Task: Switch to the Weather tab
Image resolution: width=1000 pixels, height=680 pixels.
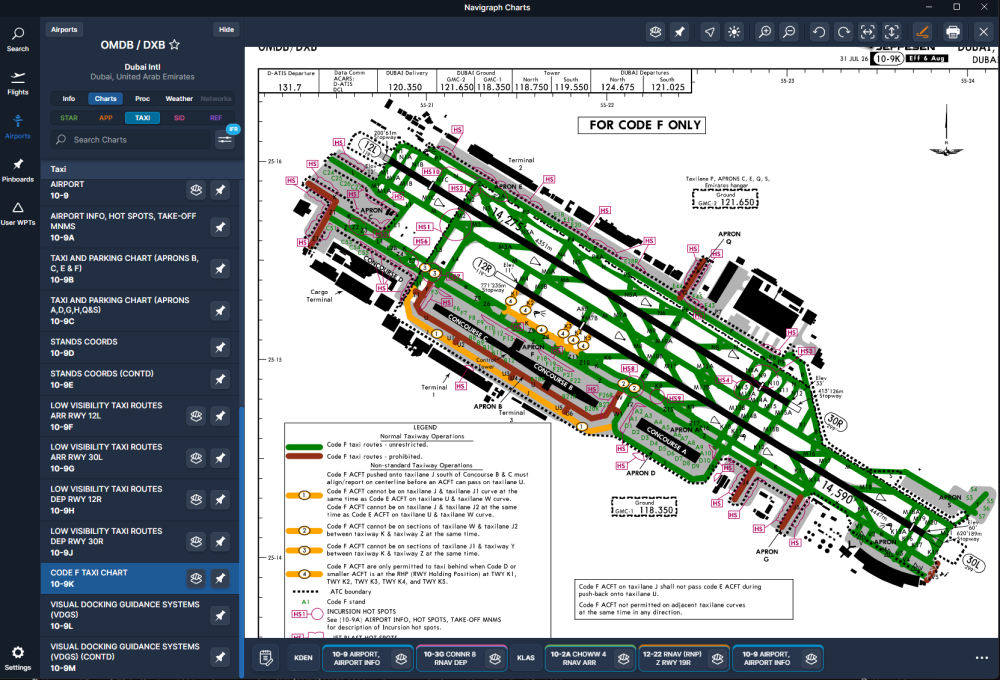Action: point(179,99)
